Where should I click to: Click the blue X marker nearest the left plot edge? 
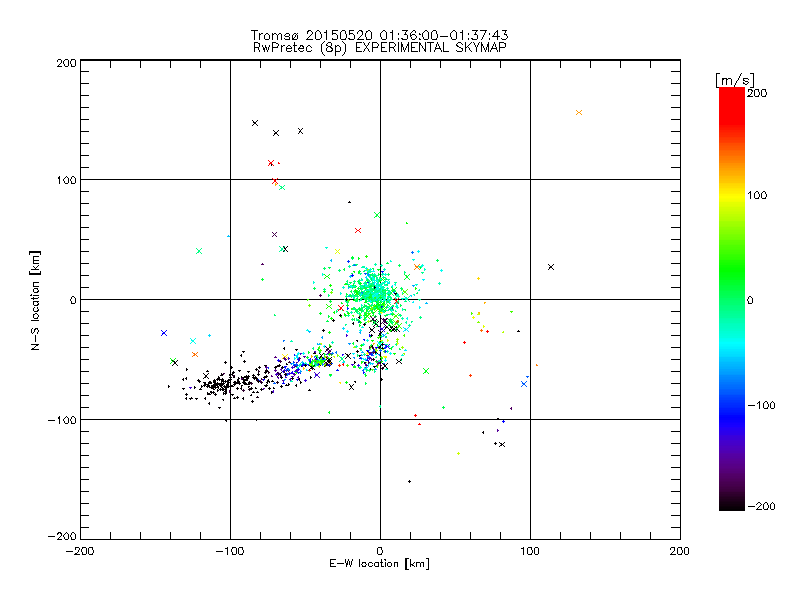(x=164, y=333)
